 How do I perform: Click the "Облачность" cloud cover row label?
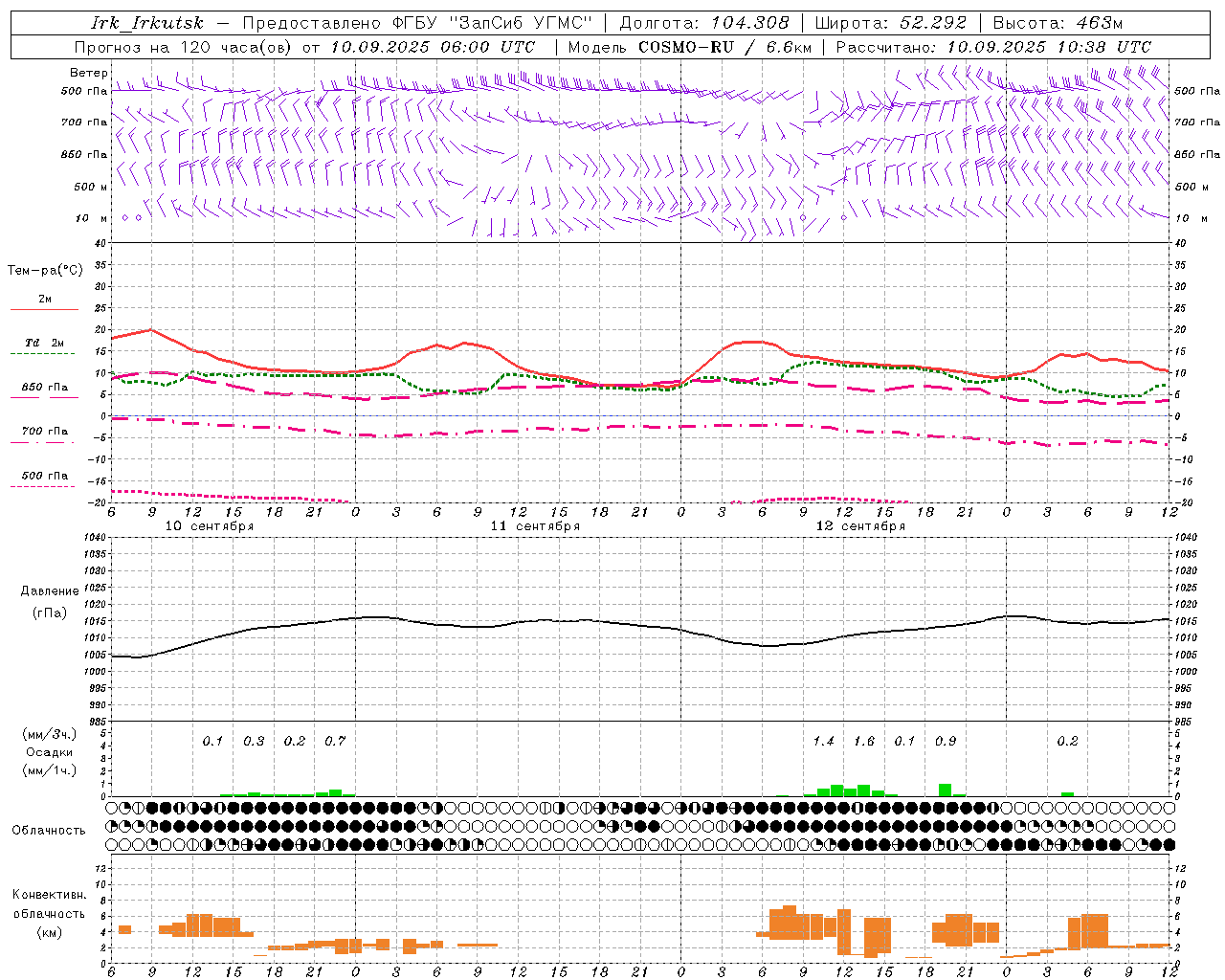point(49,830)
